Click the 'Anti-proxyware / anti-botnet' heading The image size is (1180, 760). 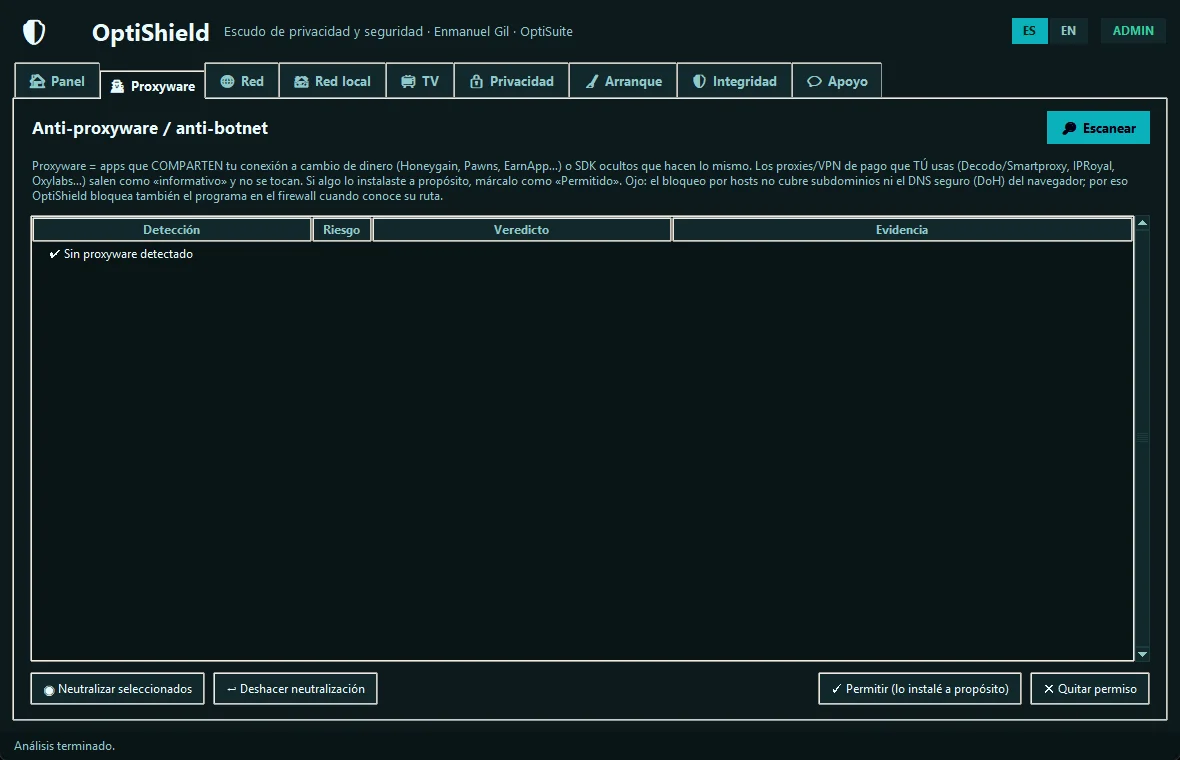click(150, 128)
